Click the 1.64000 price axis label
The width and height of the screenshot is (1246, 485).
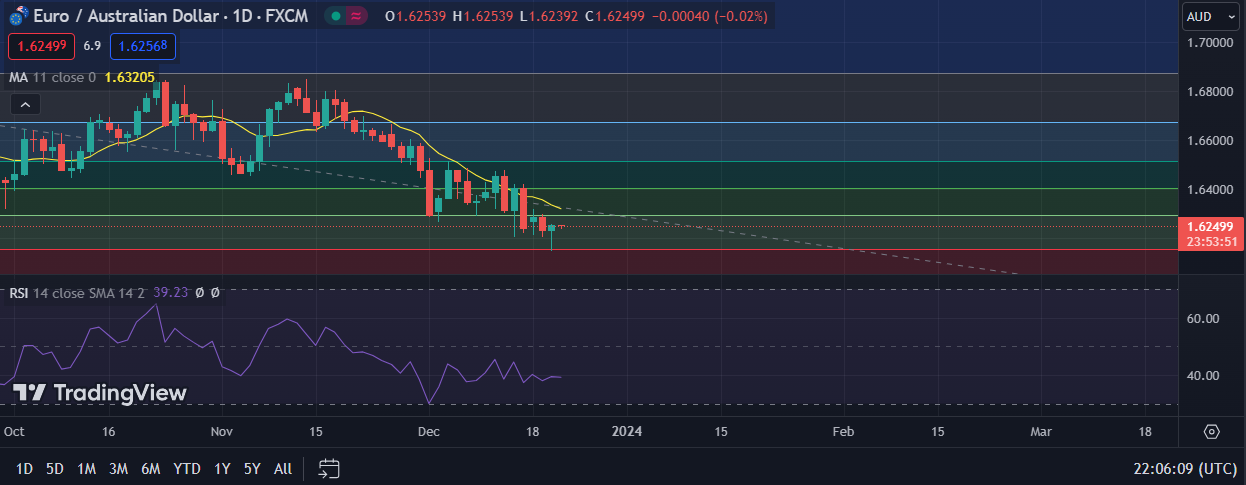tap(1209, 189)
